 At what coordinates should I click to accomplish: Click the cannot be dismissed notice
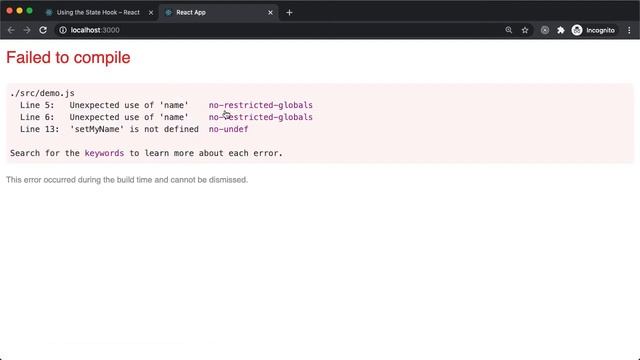127,180
